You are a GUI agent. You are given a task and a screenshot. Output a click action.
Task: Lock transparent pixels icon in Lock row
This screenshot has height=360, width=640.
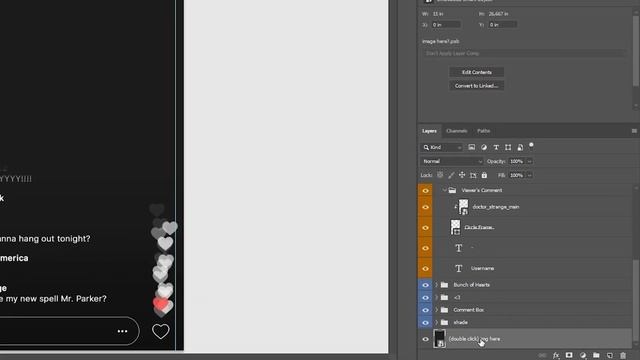pyautogui.click(x=440, y=175)
